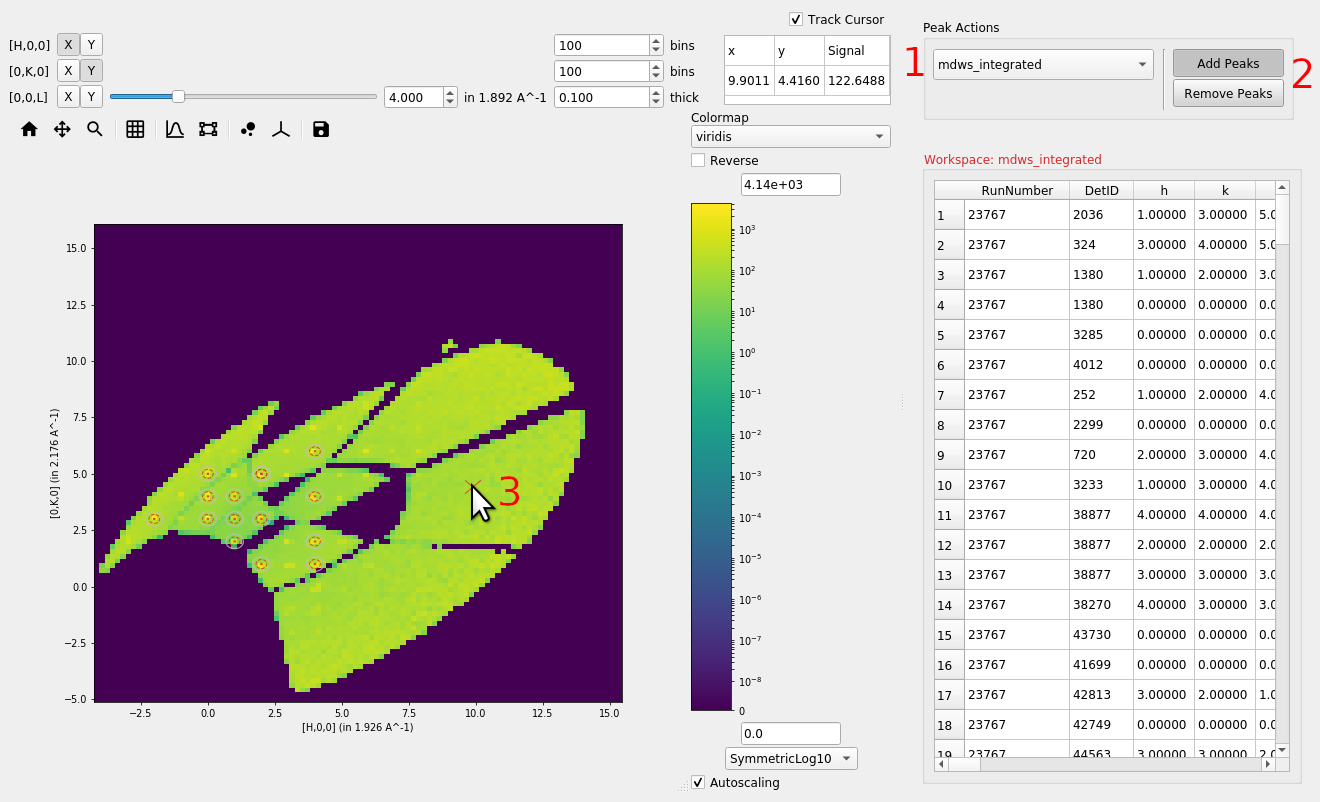The height and width of the screenshot is (802, 1320).
Task: Save the slice viewer image
Action: point(320,129)
